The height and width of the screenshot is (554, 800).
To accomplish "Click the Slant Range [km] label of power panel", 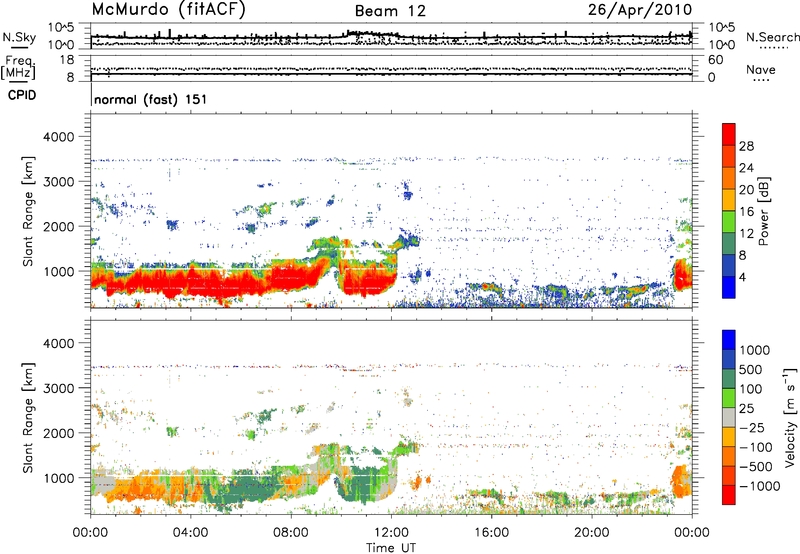I will coord(28,211).
